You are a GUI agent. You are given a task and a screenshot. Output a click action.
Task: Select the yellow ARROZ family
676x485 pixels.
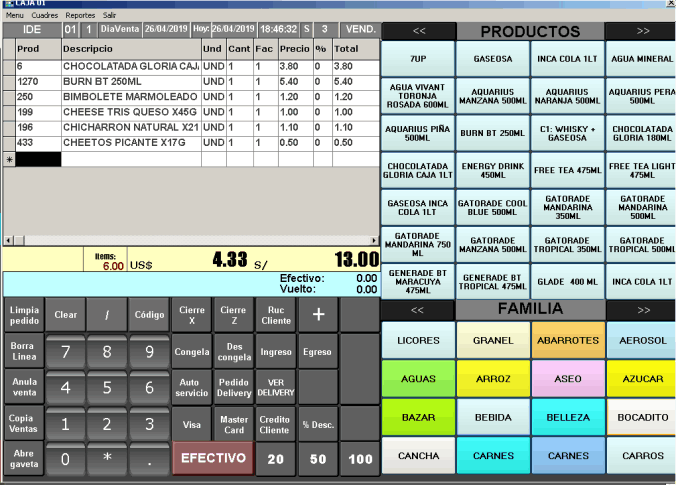[493, 379]
